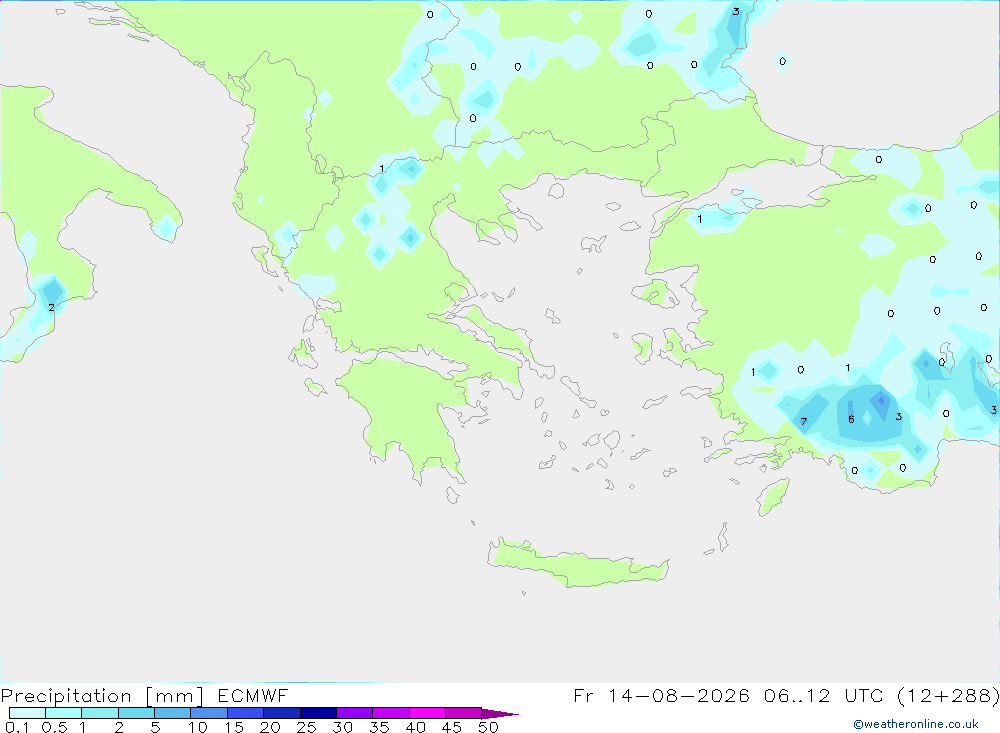Click the '50' legend scale label
This screenshot has width=1000, height=733.
488,727
